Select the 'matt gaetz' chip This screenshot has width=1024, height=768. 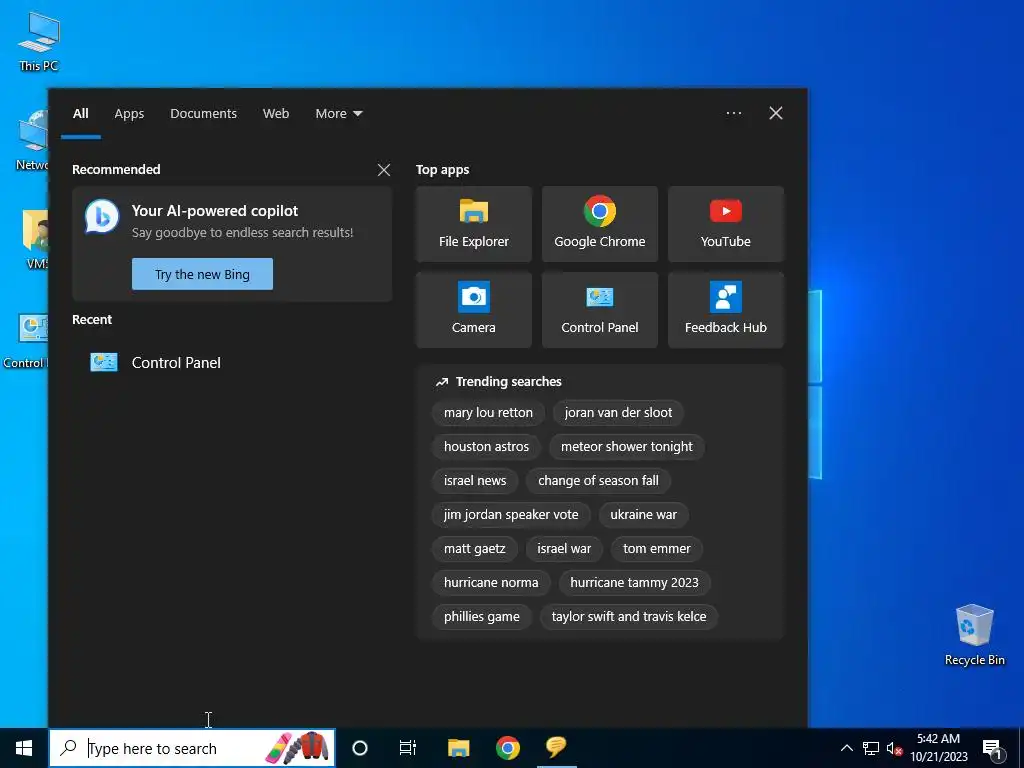pos(475,549)
